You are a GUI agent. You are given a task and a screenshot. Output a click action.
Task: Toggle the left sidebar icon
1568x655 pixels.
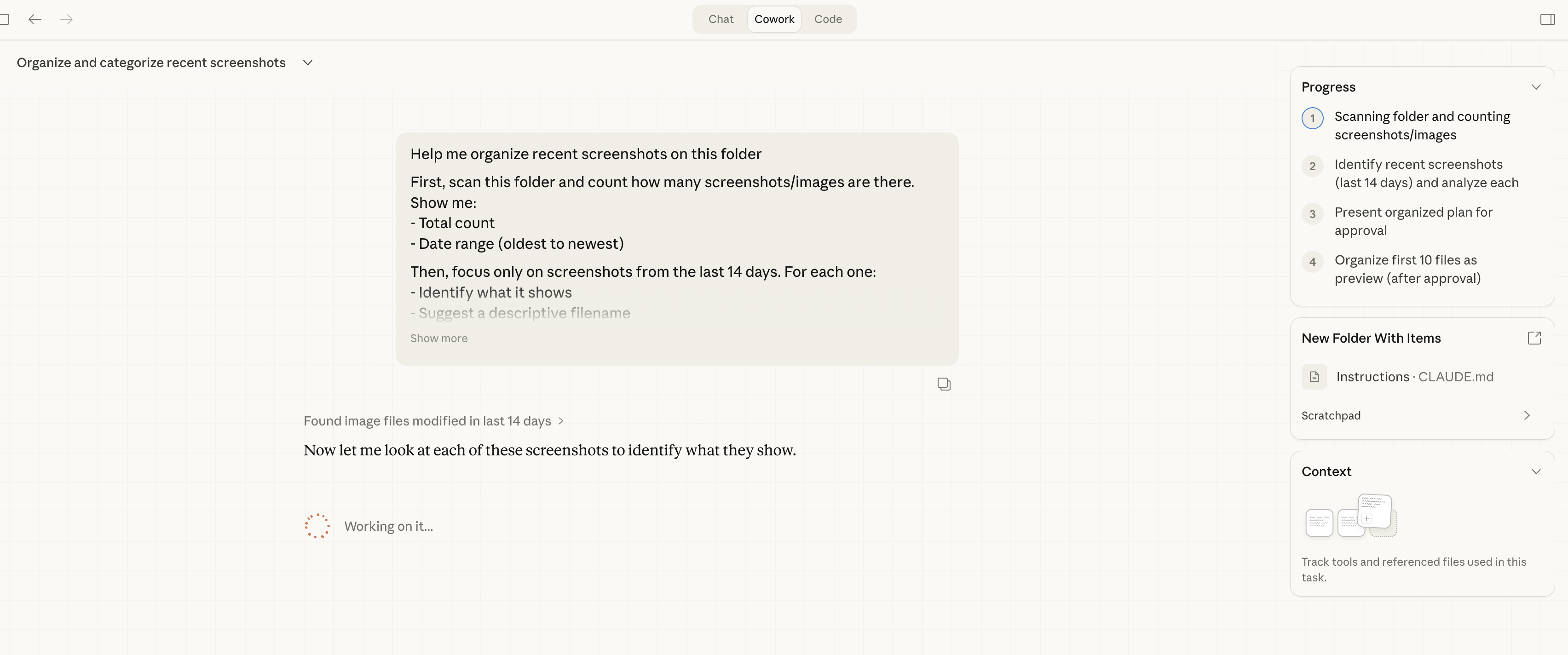(x=4, y=19)
